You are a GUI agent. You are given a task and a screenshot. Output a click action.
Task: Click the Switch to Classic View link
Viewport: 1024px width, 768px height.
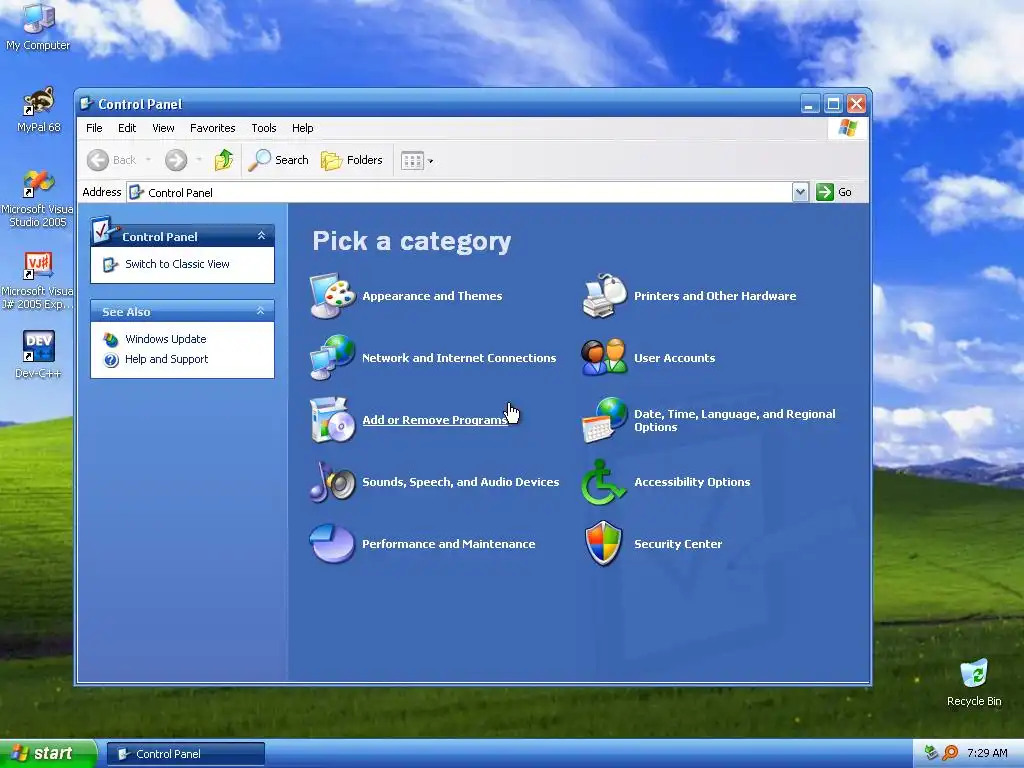click(177, 264)
